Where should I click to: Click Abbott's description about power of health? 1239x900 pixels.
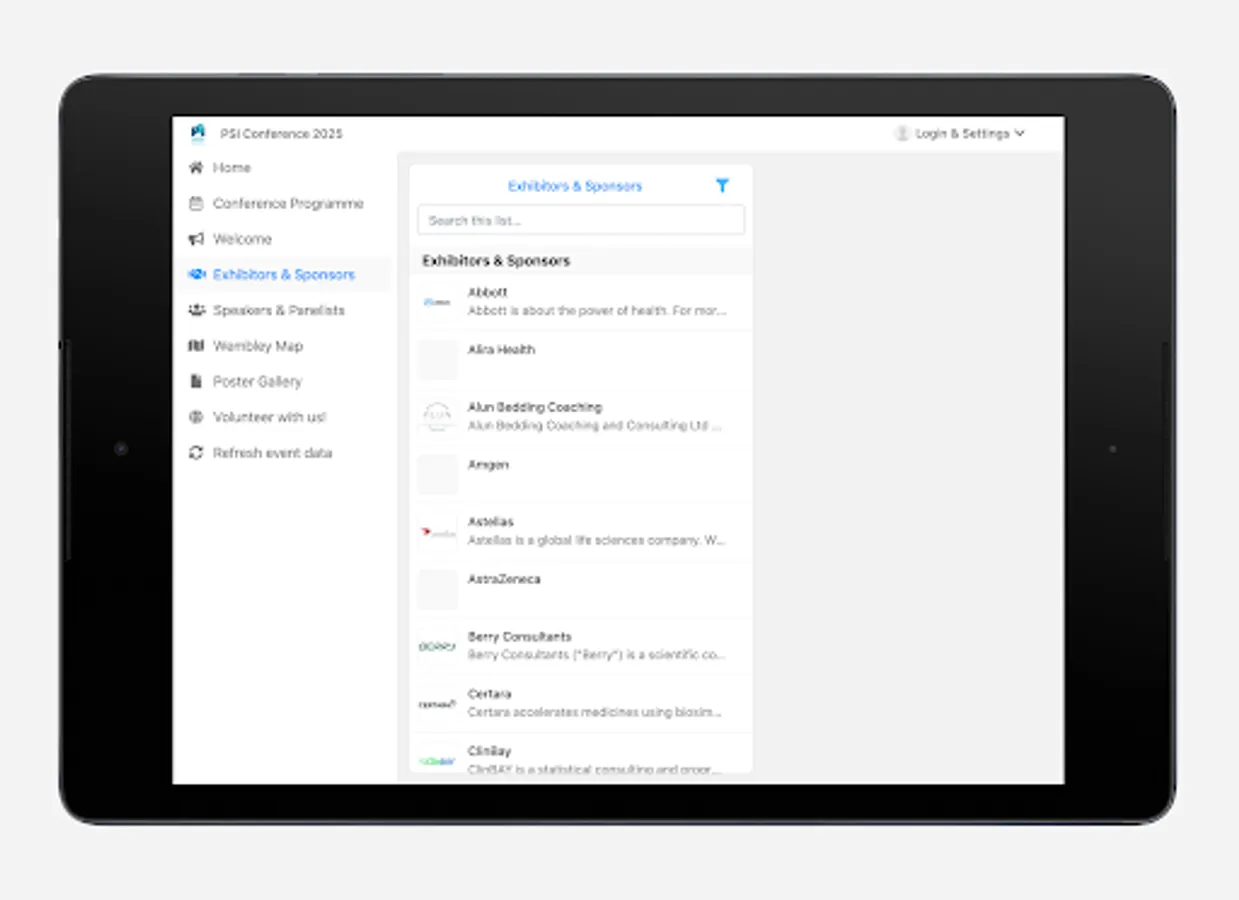[x=597, y=311]
